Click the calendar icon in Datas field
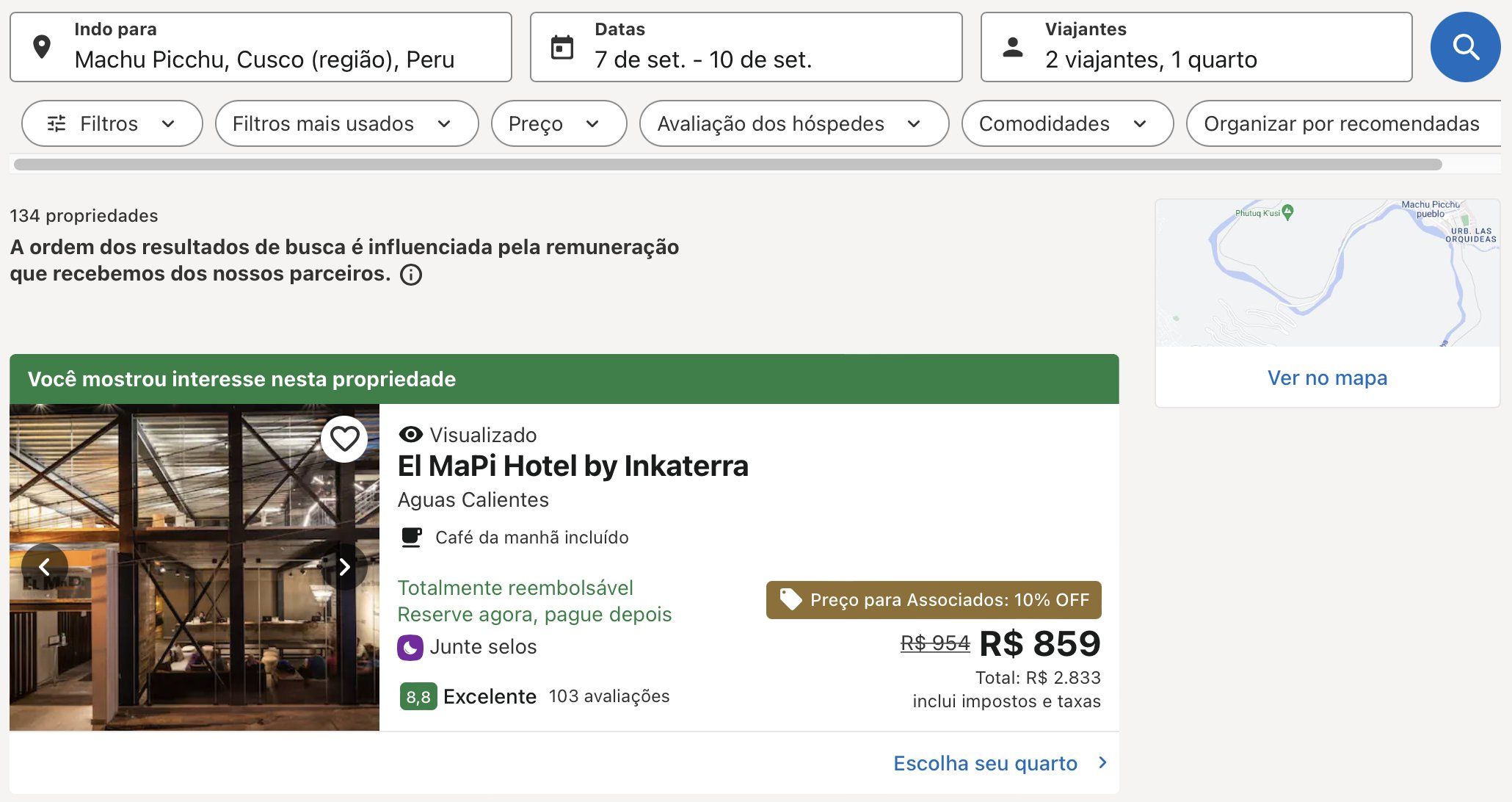The width and height of the screenshot is (1512, 802). (x=562, y=48)
